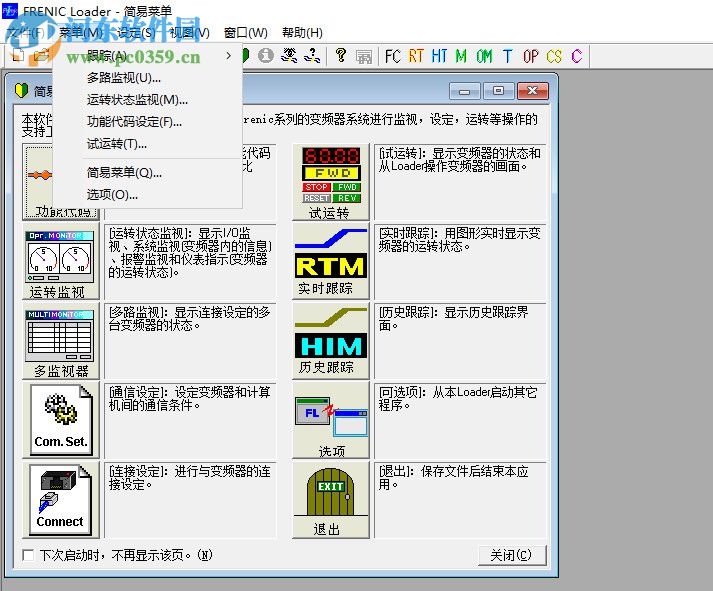Minimize the 简易菜单 inner window
Image resolution: width=713 pixels, height=591 pixels.
pos(464,91)
